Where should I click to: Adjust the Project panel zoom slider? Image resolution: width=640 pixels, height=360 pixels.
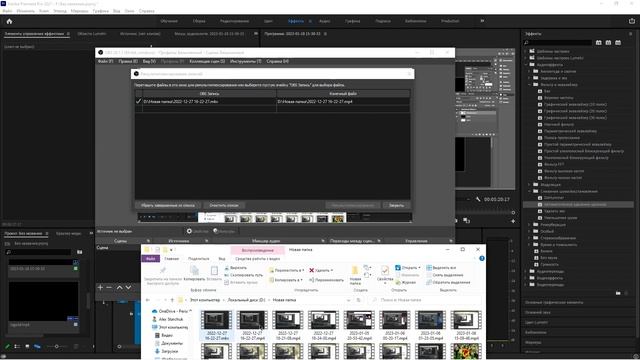coord(56,347)
